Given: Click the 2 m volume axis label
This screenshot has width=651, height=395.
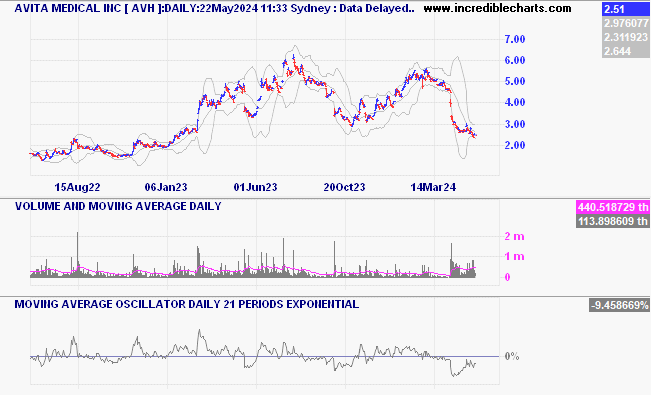Looking at the screenshot, I should point(514,237).
